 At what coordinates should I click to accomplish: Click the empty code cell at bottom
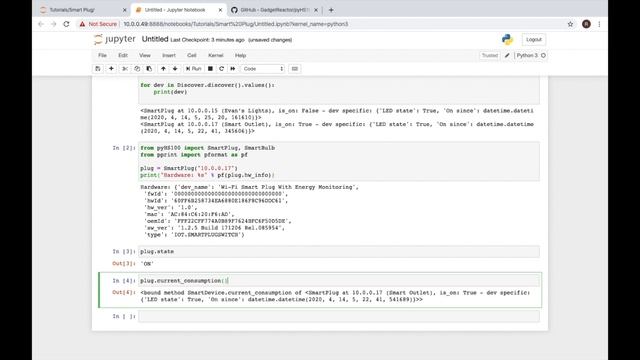pyautogui.click(x=339, y=316)
